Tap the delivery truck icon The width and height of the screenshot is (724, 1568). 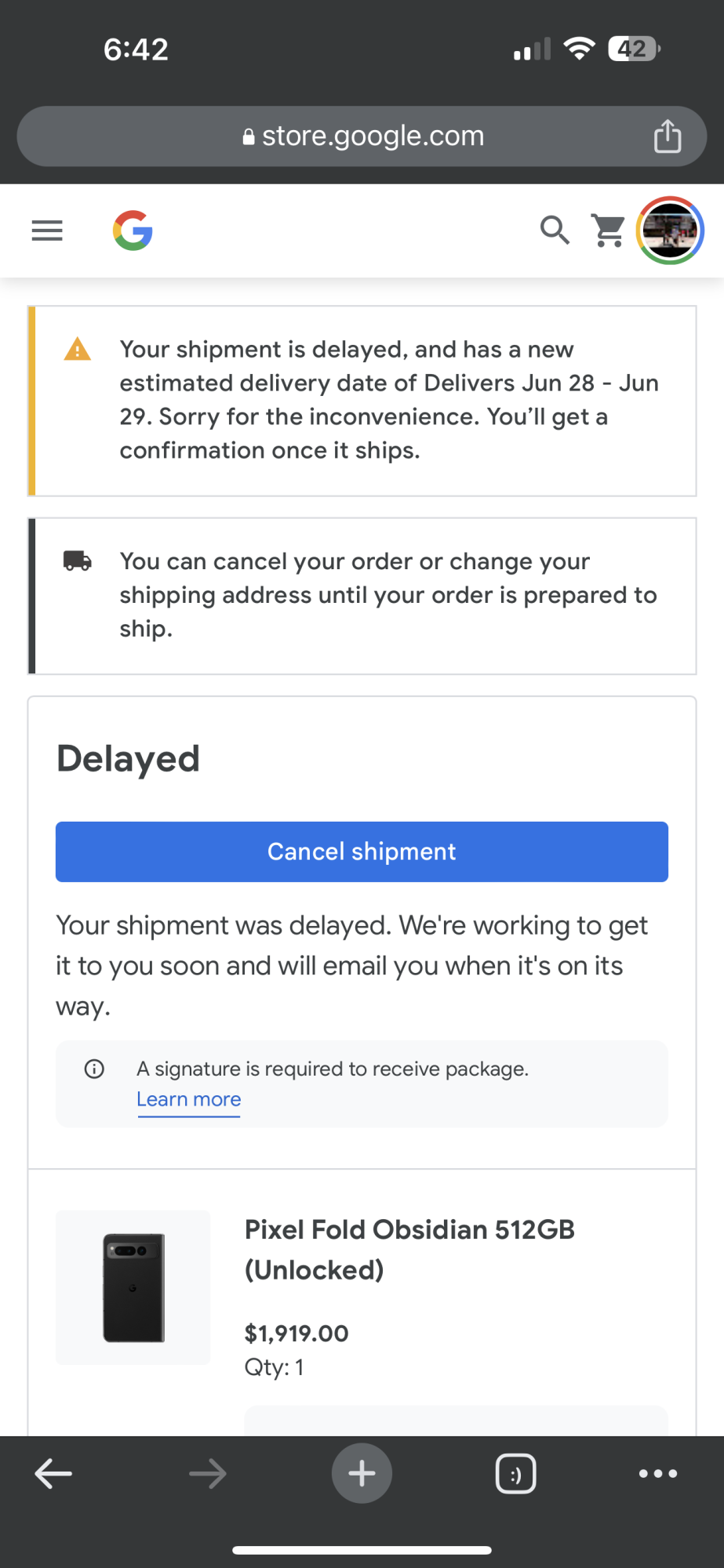click(77, 561)
